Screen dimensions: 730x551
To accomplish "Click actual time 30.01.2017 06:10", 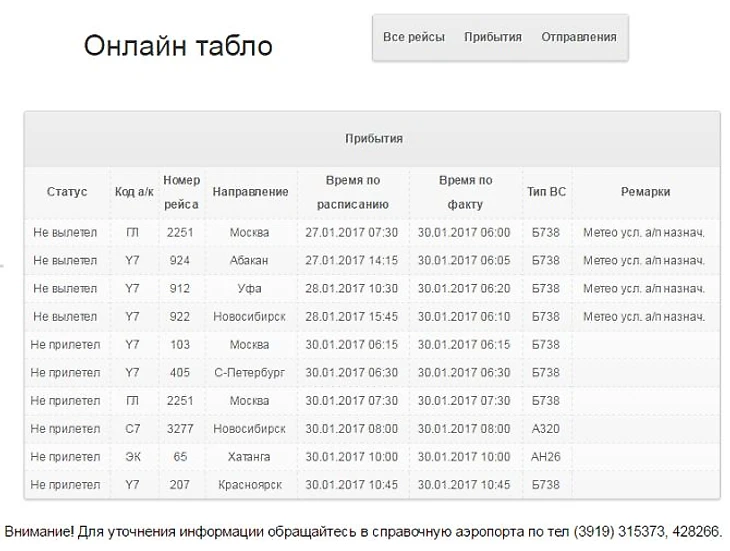I will (464, 316).
